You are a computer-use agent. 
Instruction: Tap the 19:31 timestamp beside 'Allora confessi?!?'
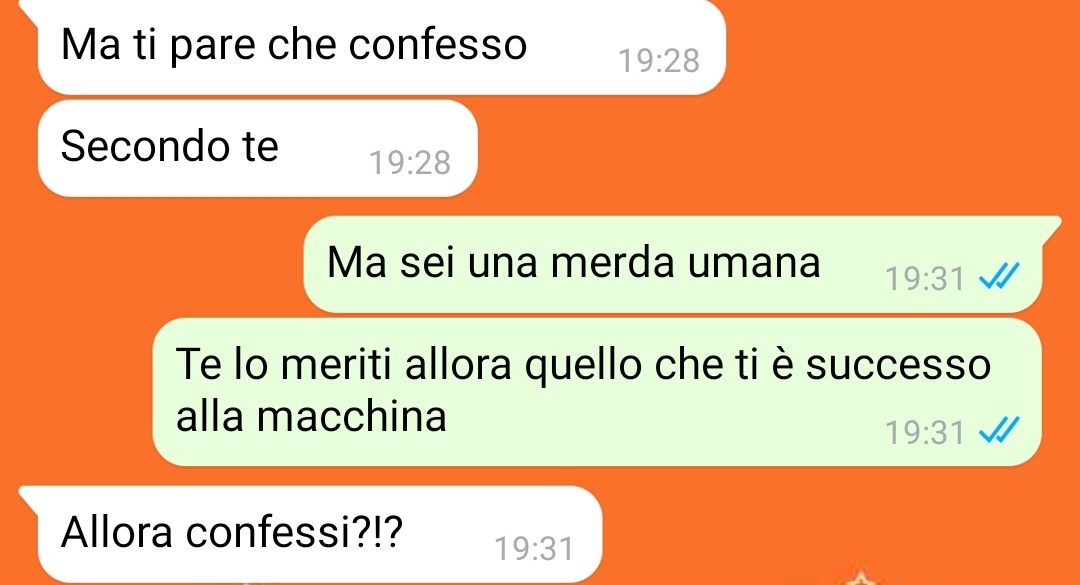click(534, 548)
